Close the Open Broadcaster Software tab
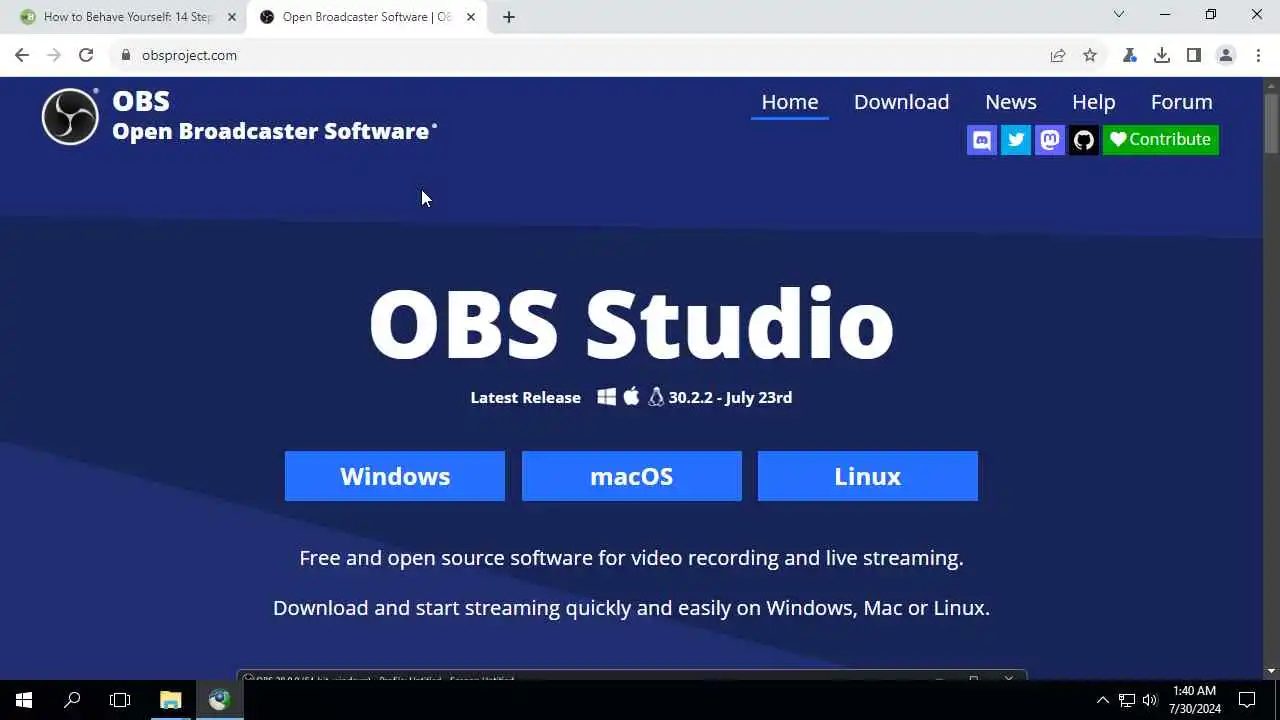 pyautogui.click(x=471, y=17)
